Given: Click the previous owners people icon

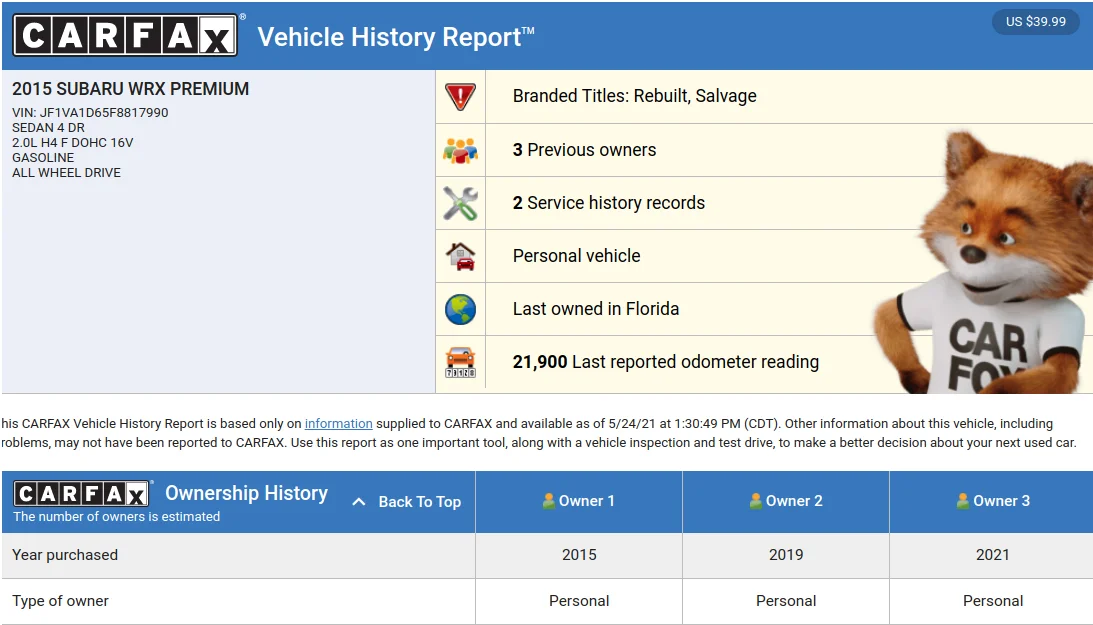Looking at the screenshot, I should pos(460,150).
